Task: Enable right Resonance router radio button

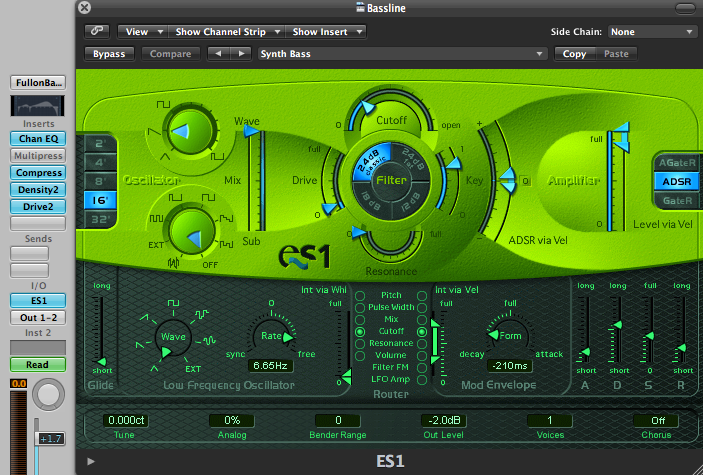Action: pyautogui.click(x=422, y=344)
